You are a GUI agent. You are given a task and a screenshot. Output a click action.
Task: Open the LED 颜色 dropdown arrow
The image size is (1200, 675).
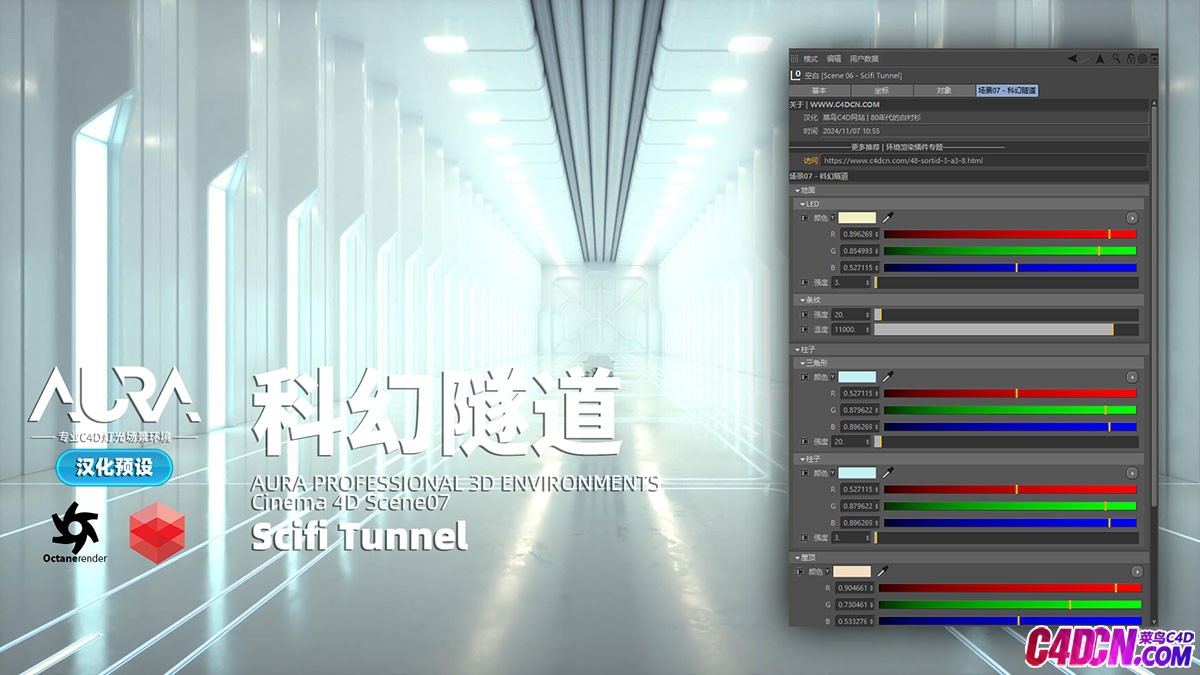[832, 217]
